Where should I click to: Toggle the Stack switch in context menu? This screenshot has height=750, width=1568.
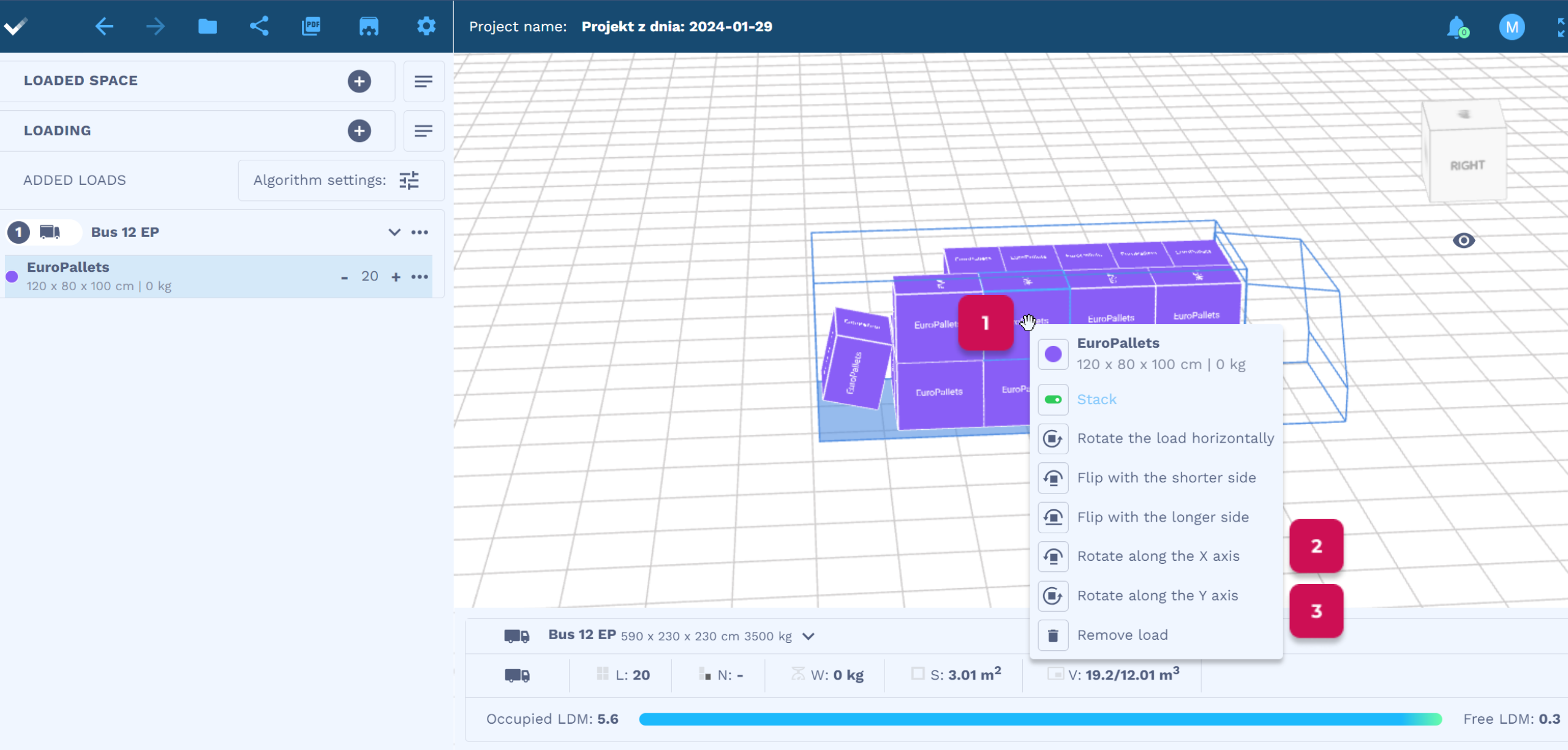tap(1053, 399)
